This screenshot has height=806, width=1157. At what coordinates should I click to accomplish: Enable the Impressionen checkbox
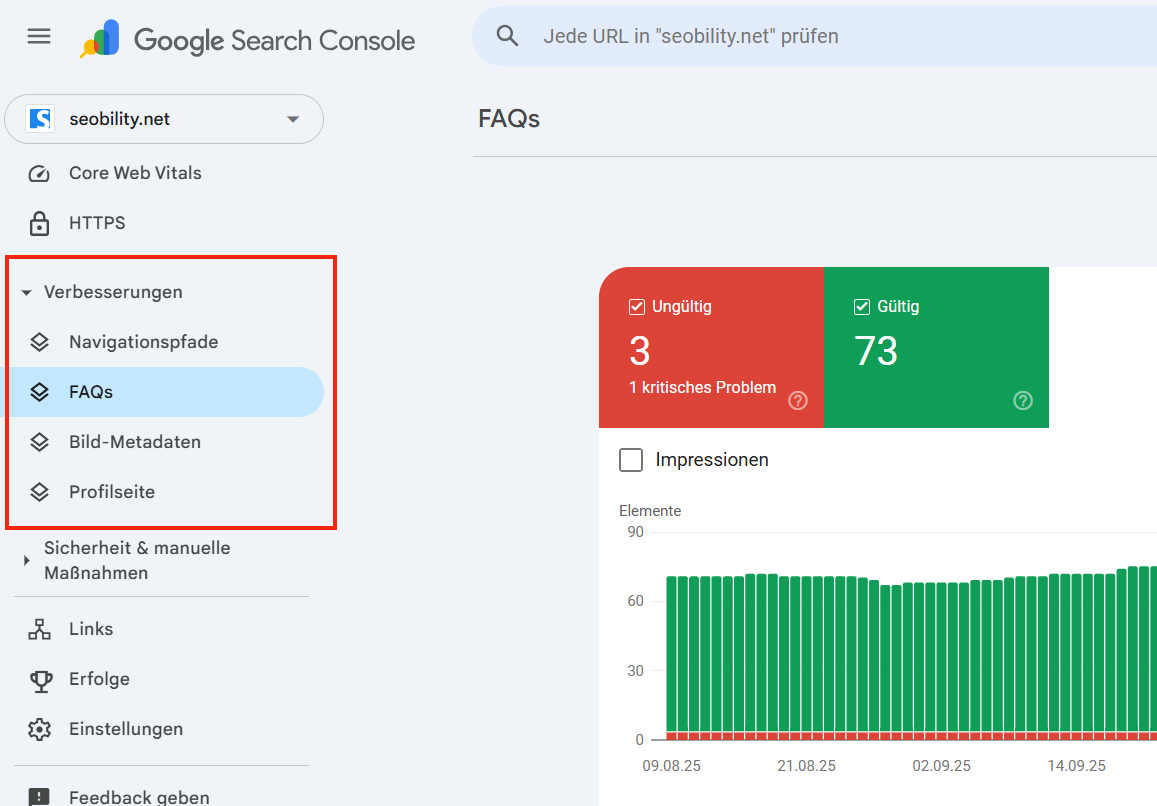click(631, 460)
